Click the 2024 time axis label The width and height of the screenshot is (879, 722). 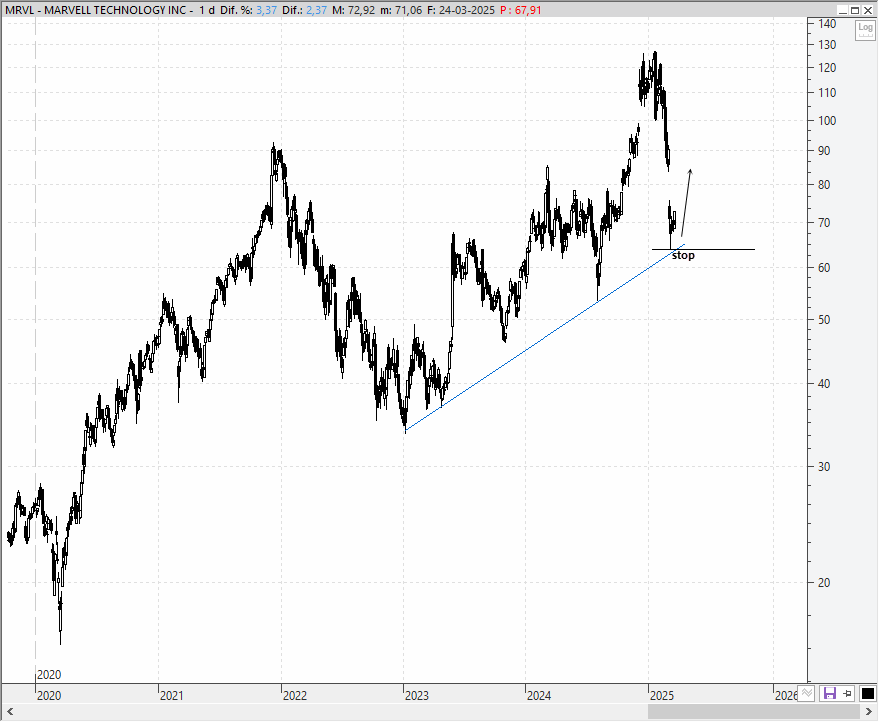tap(539, 696)
